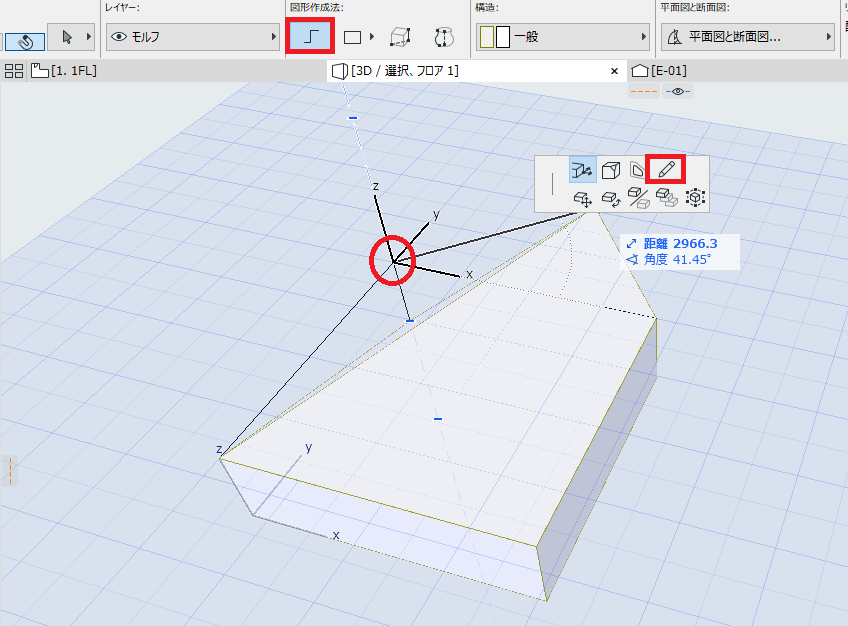Screen dimensions: 848x626
Task: Open the 一般 structure dropdown
Action: [562, 37]
